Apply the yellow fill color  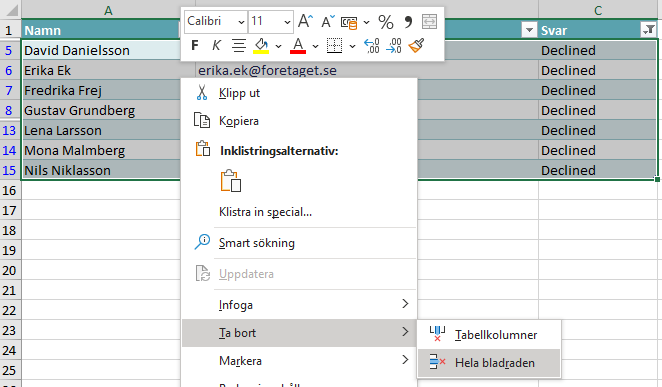[x=261, y=45]
